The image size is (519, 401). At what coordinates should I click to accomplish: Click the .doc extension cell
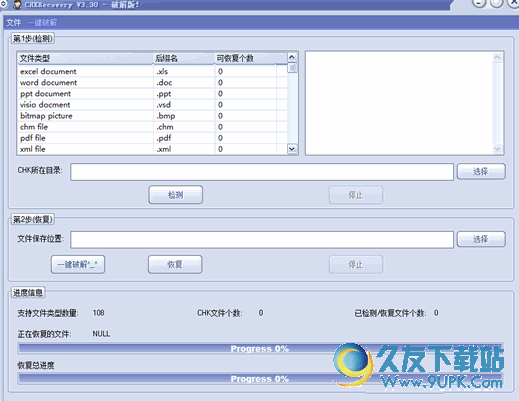click(x=164, y=82)
